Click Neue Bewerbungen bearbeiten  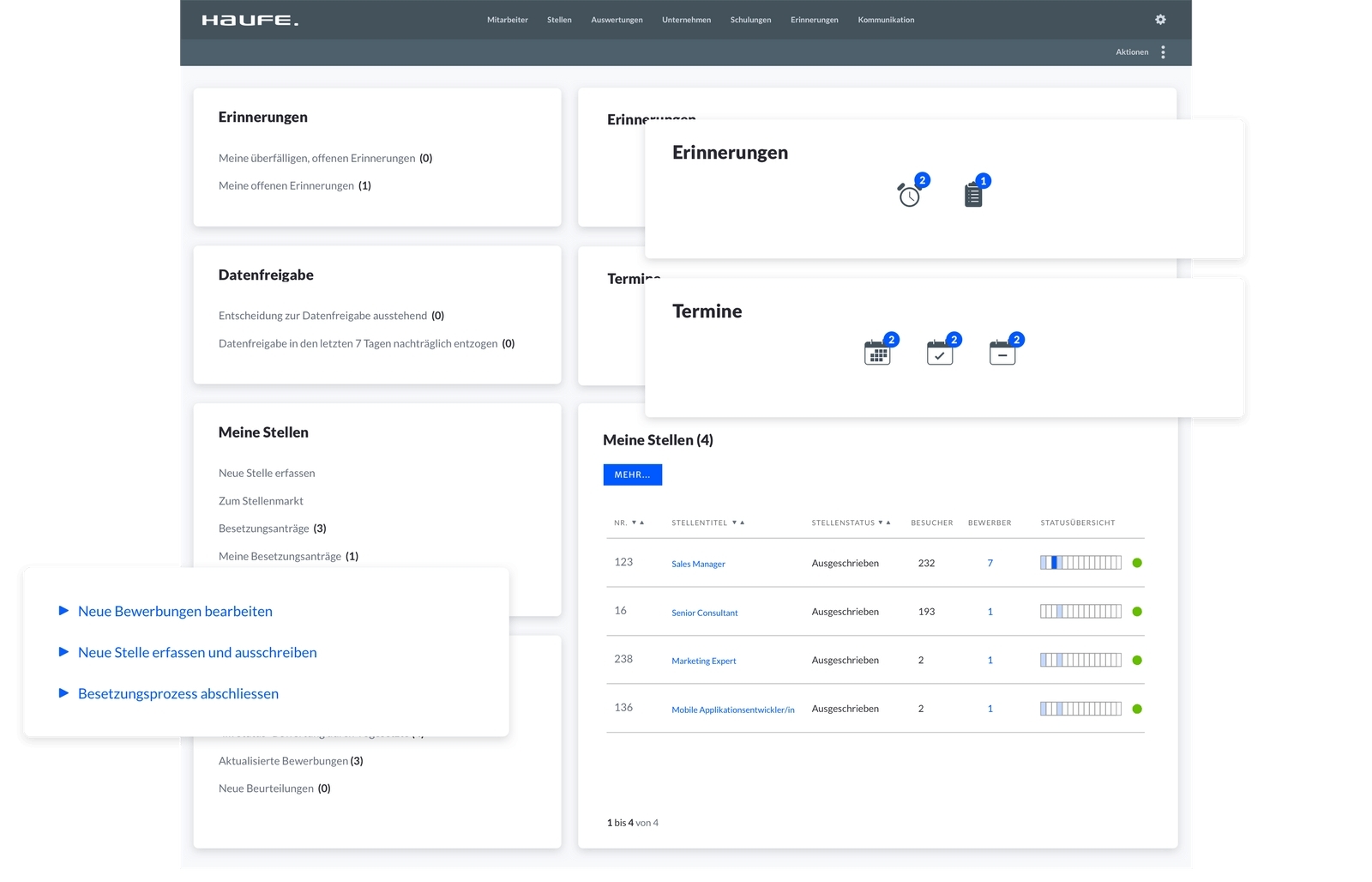pos(175,611)
